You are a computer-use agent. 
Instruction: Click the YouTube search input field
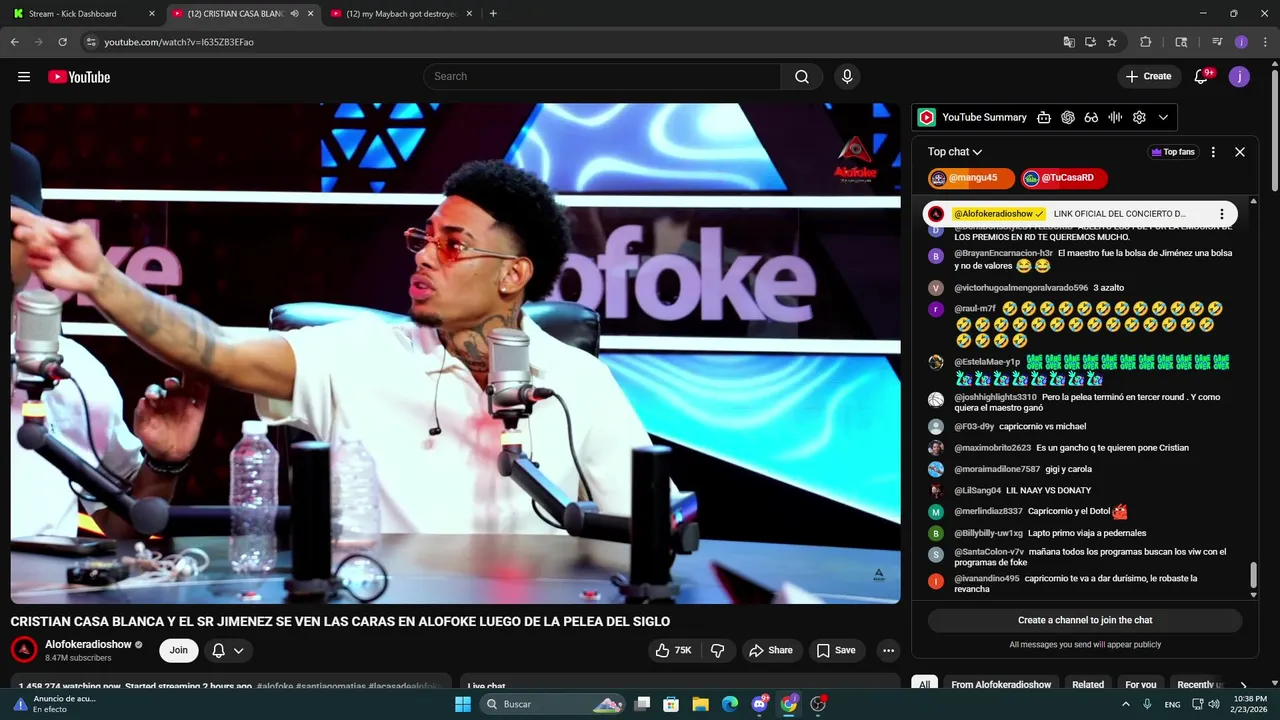coord(602,77)
